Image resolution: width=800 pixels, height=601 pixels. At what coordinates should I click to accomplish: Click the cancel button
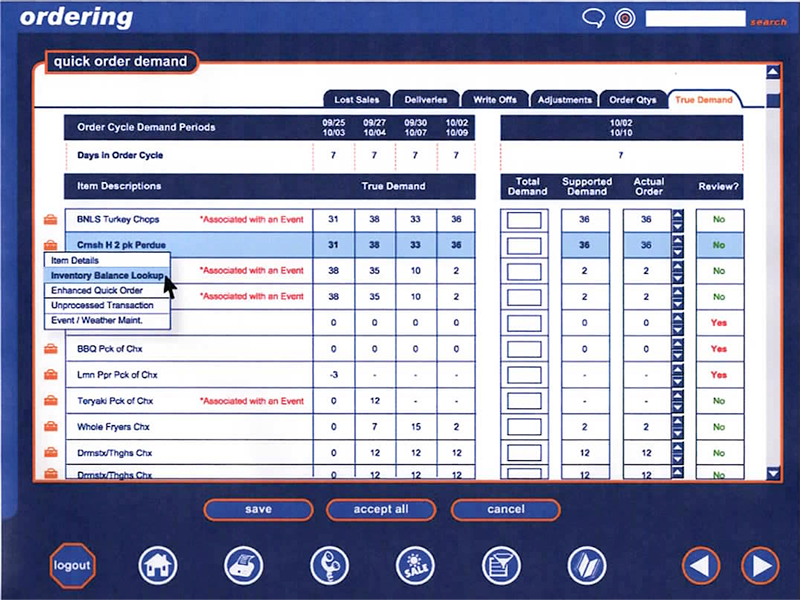[506, 510]
